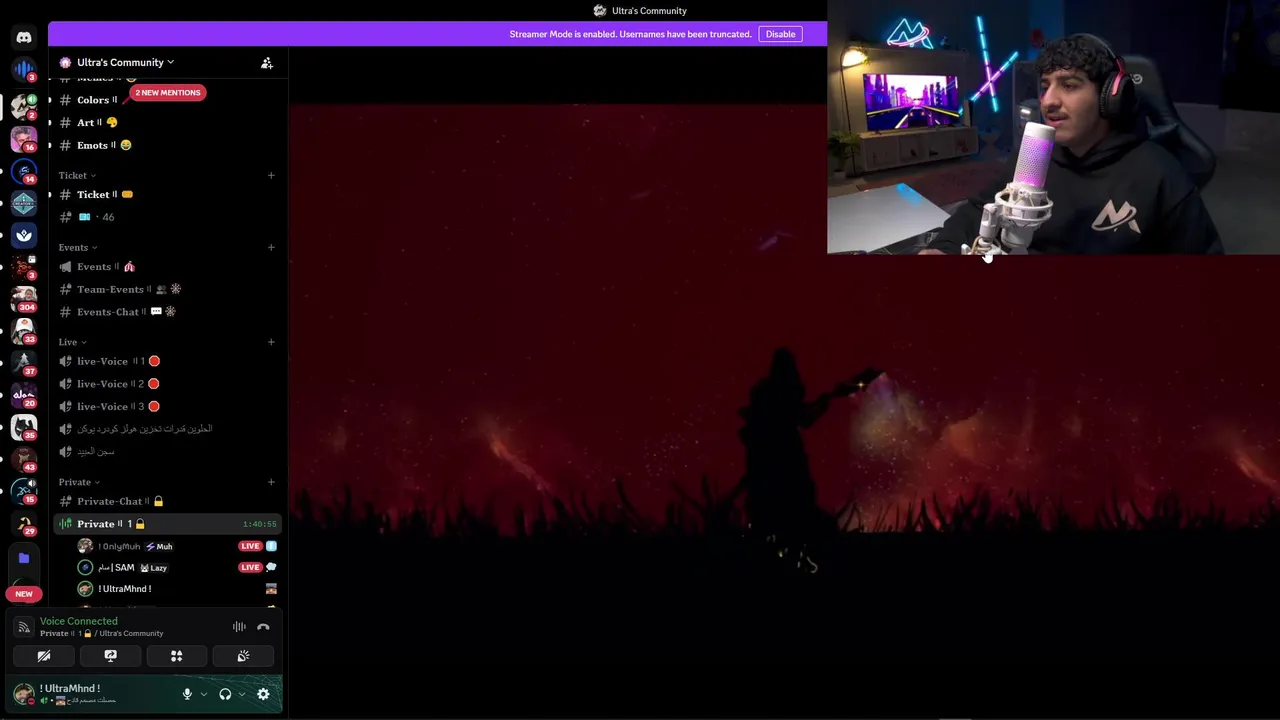The width and height of the screenshot is (1280, 720).
Task: Open headphone output options arrow
Action: [242, 694]
